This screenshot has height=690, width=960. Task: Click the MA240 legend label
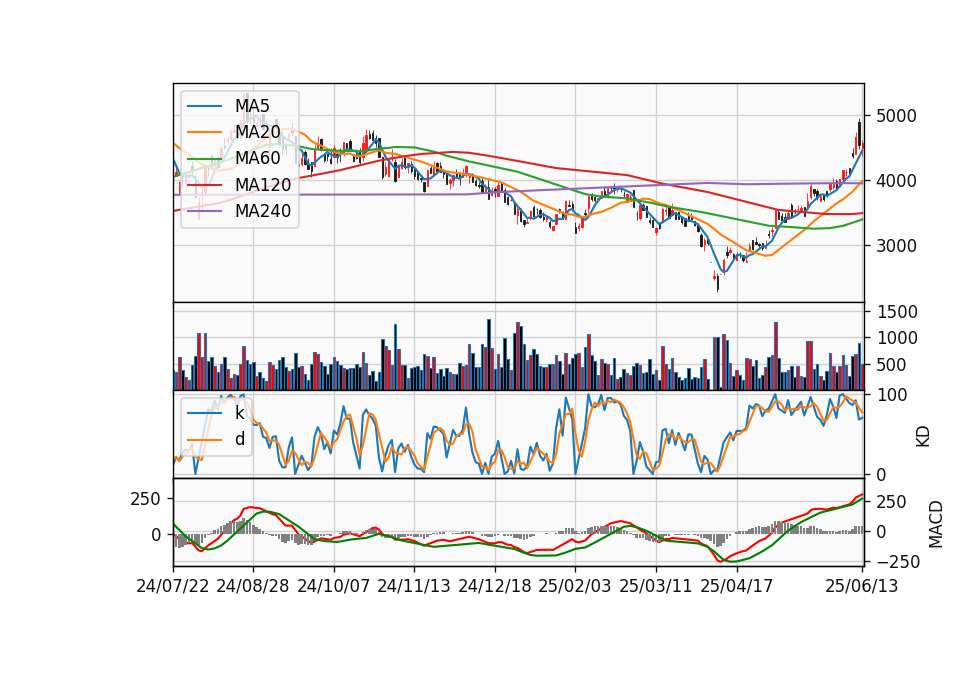pos(263,211)
